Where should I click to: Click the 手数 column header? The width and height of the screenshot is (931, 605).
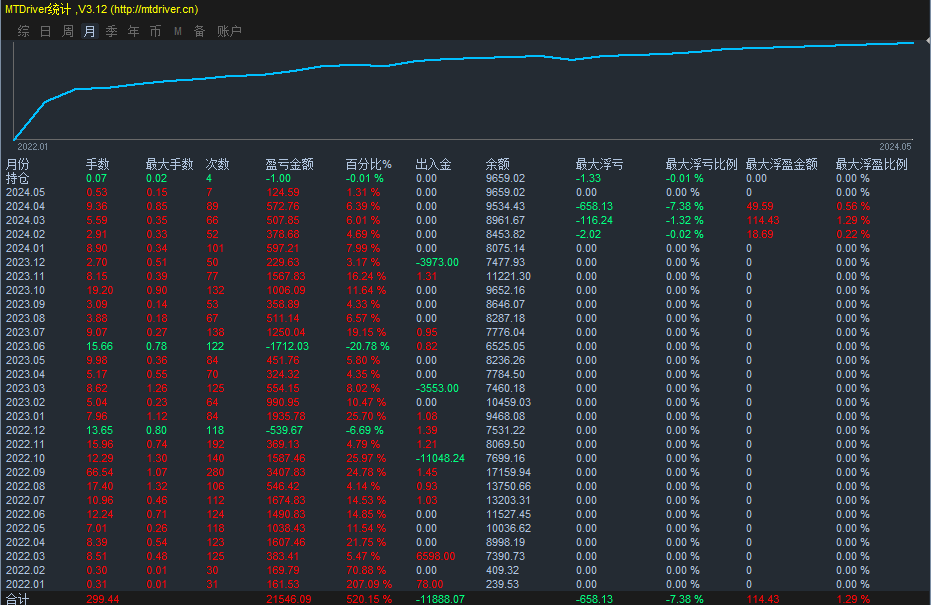97,164
